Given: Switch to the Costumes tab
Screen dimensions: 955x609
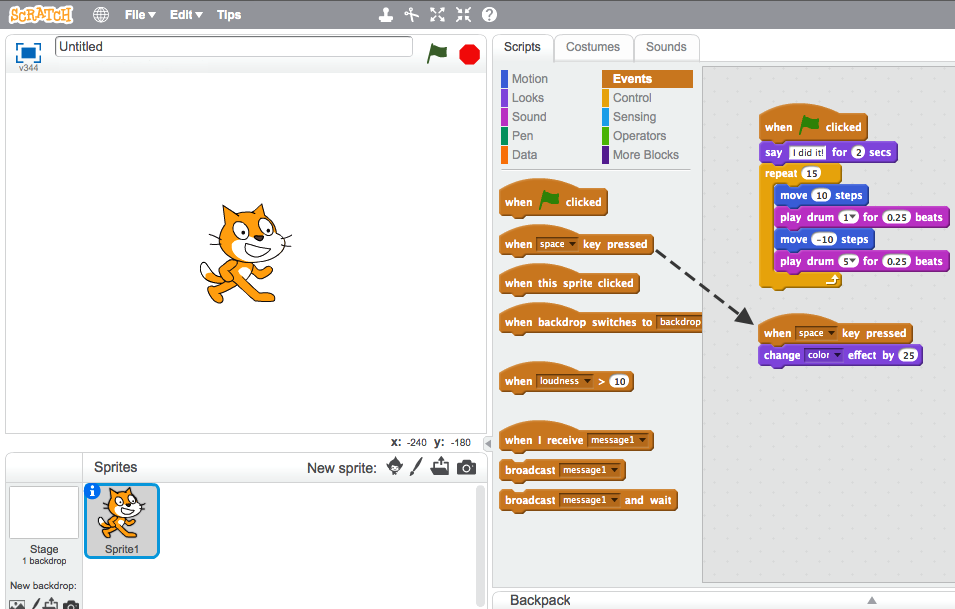Looking at the screenshot, I should 593,48.
